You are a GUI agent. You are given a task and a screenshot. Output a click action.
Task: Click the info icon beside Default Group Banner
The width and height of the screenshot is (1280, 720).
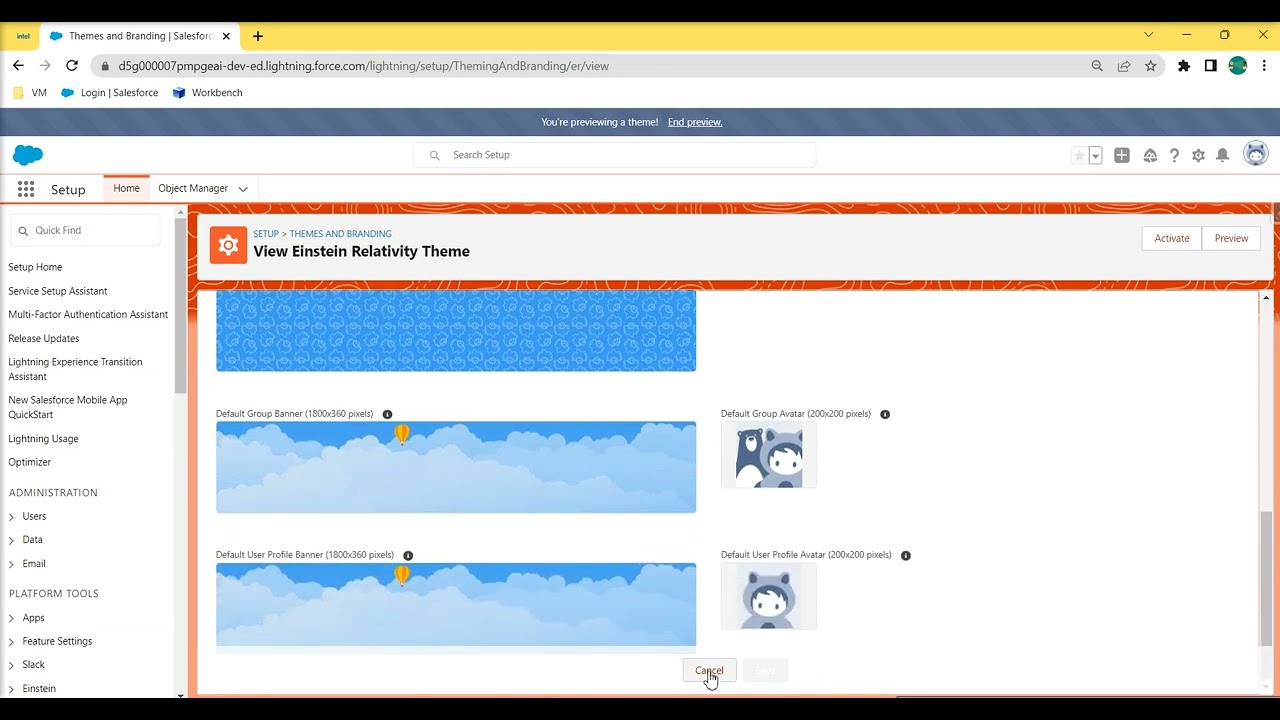(x=387, y=414)
